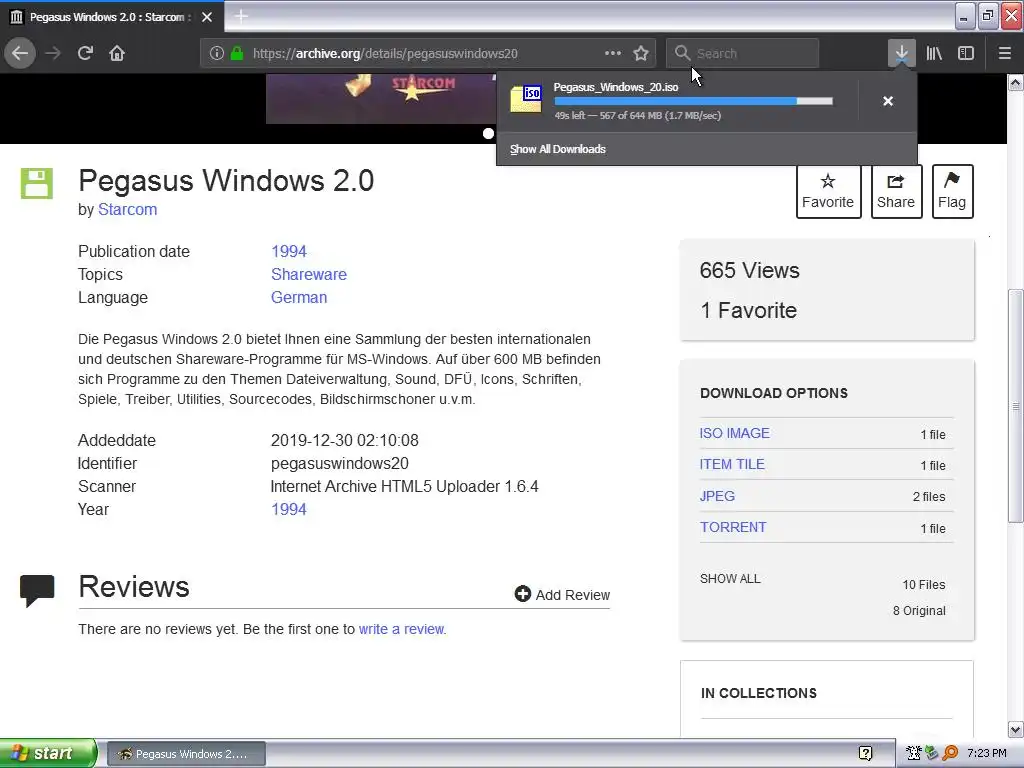The width and height of the screenshot is (1024, 768).
Task: Click the Starcom banner thumbnail
Action: pyautogui.click(x=381, y=98)
